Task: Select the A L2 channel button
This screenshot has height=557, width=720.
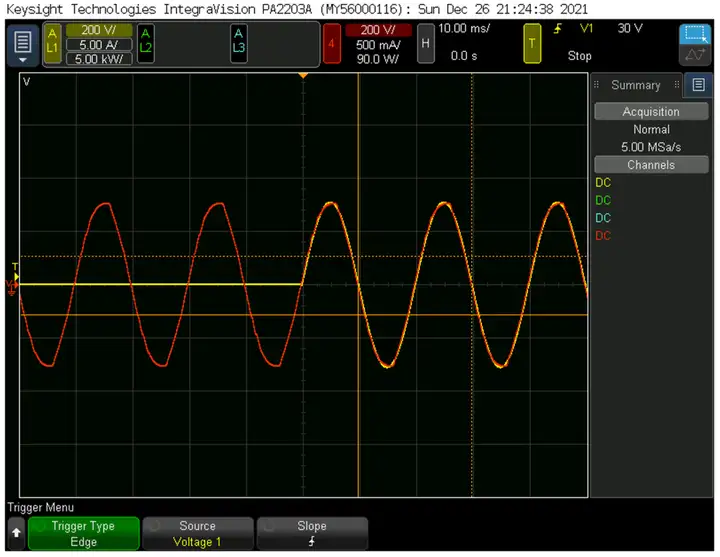Action: pyautogui.click(x=146, y=43)
